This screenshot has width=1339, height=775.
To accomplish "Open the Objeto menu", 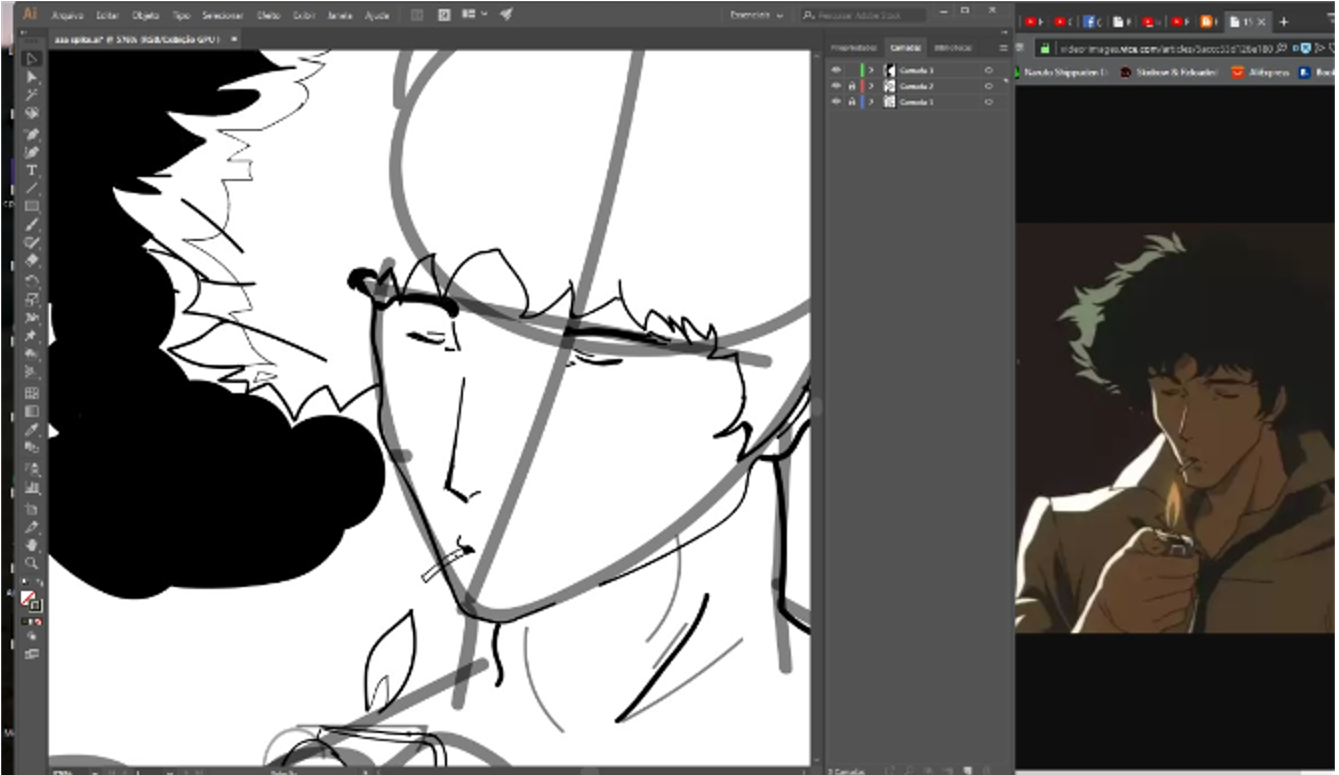I will coord(146,16).
